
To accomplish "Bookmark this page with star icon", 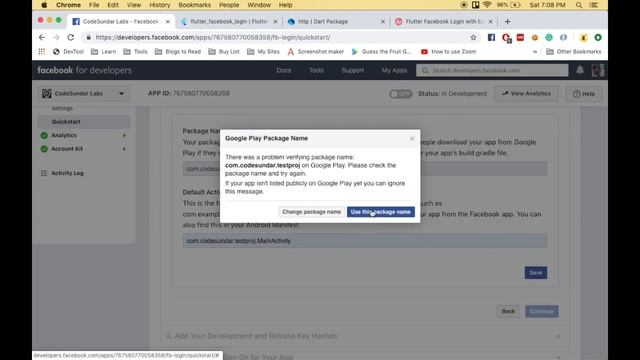I will pos(473,37).
